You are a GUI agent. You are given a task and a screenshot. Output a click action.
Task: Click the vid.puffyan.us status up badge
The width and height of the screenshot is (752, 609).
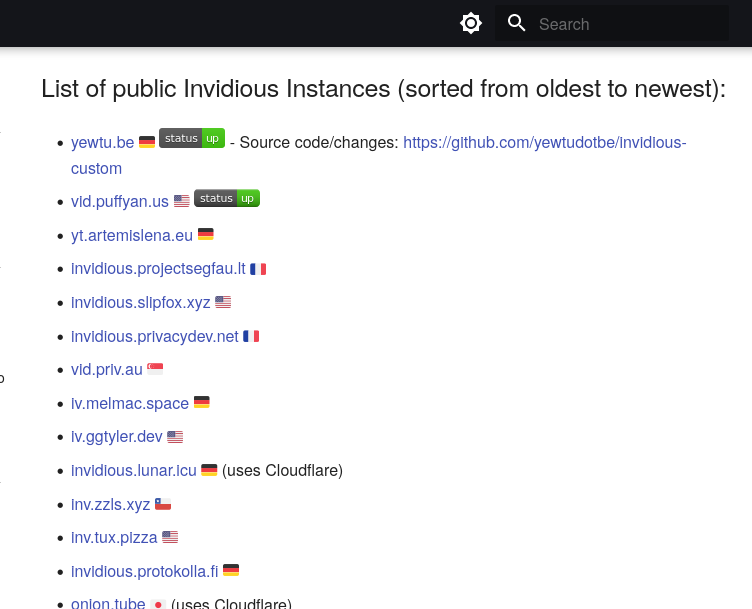[227, 198]
